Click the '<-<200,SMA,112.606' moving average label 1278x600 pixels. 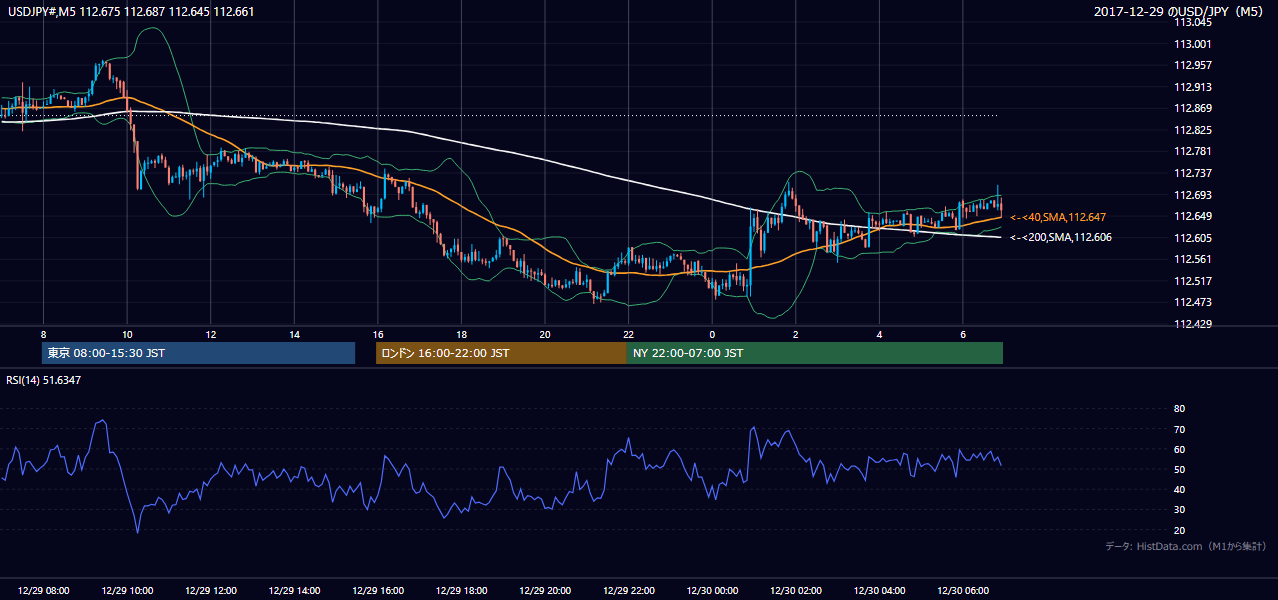tap(1061, 238)
